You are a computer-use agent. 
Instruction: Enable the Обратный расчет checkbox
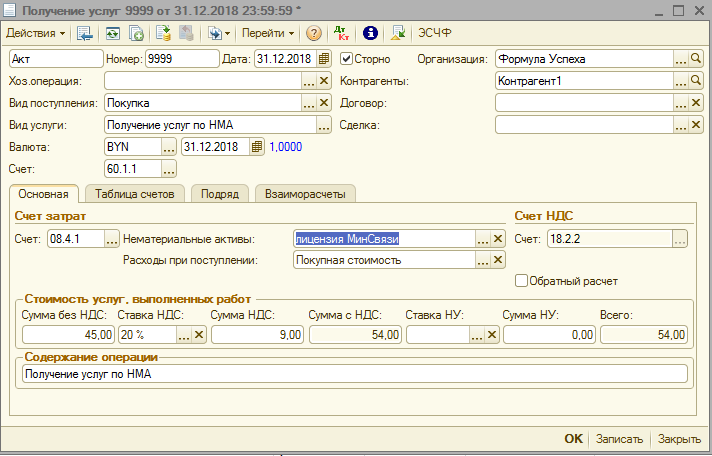(x=521, y=281)
